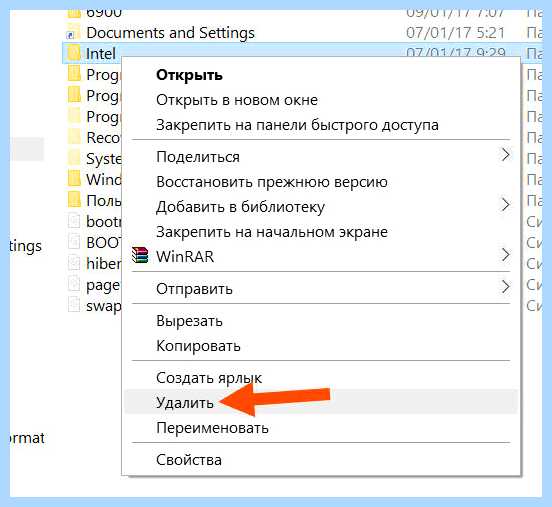Click the Пользователи folder name
The height and width of the screenshot is (507, 552).
[104, 200]
